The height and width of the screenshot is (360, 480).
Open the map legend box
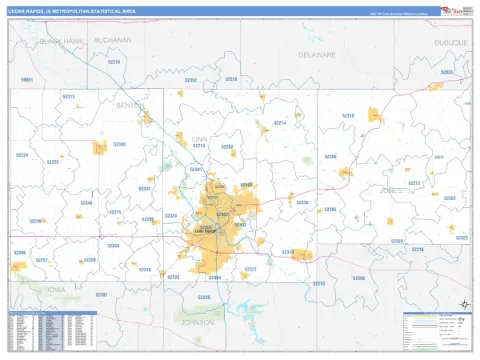click(x=437, y=331)
